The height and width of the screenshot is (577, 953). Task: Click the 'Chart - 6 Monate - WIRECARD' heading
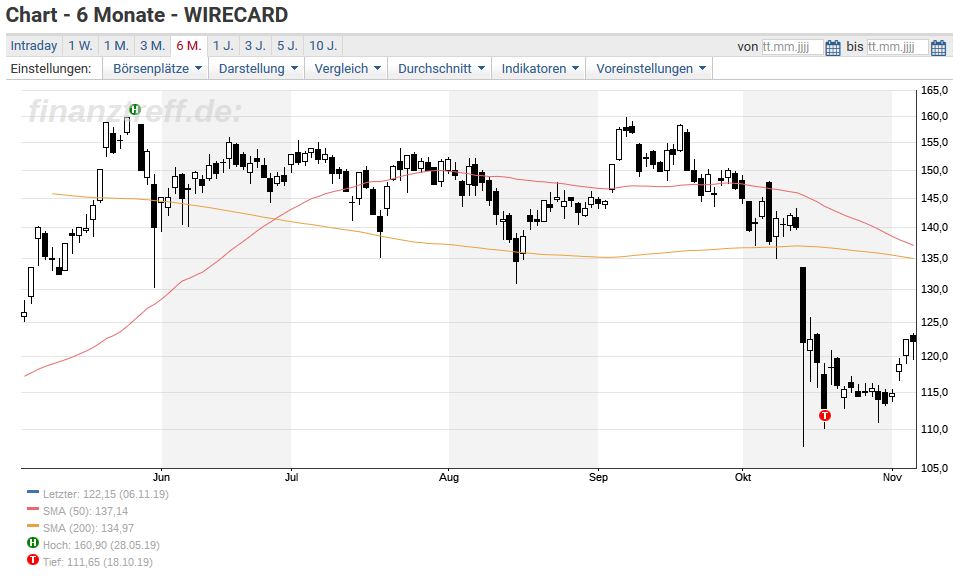tap(147, 15)
